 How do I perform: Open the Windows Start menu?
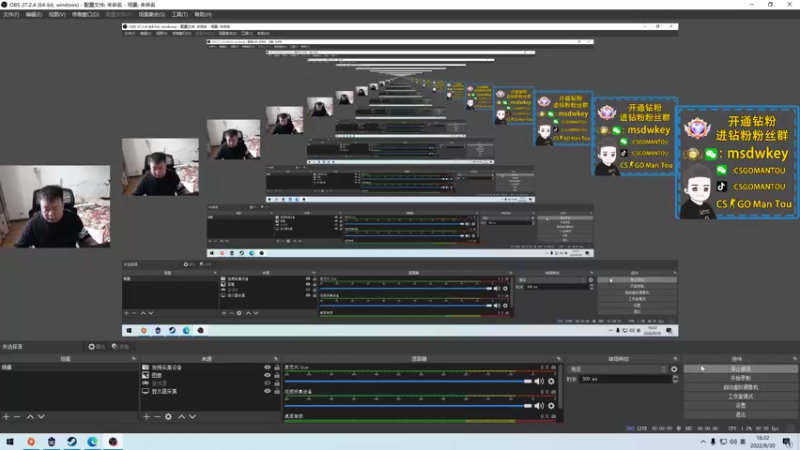click(10, 442)
